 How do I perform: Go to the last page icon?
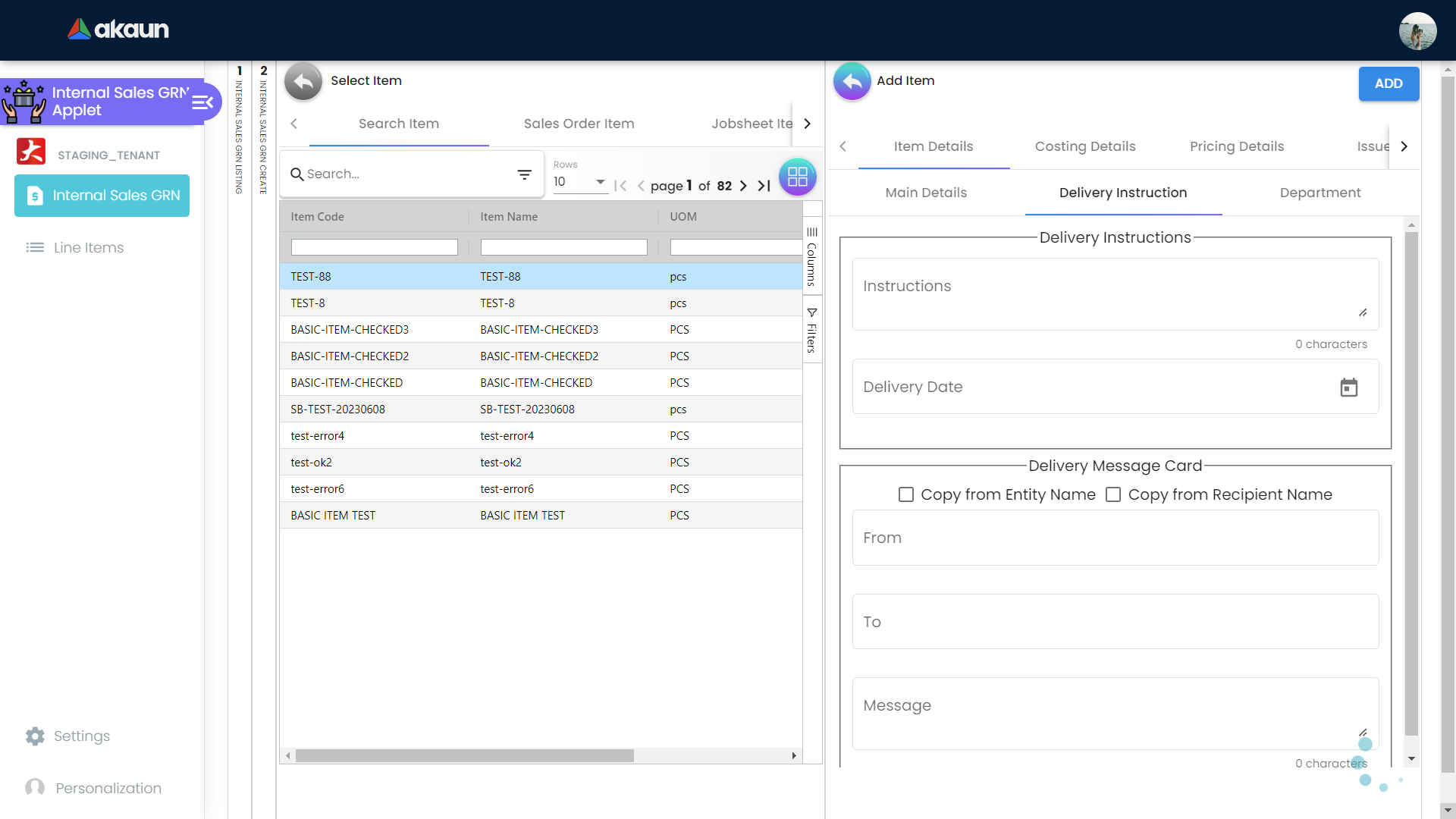[764, 186]
